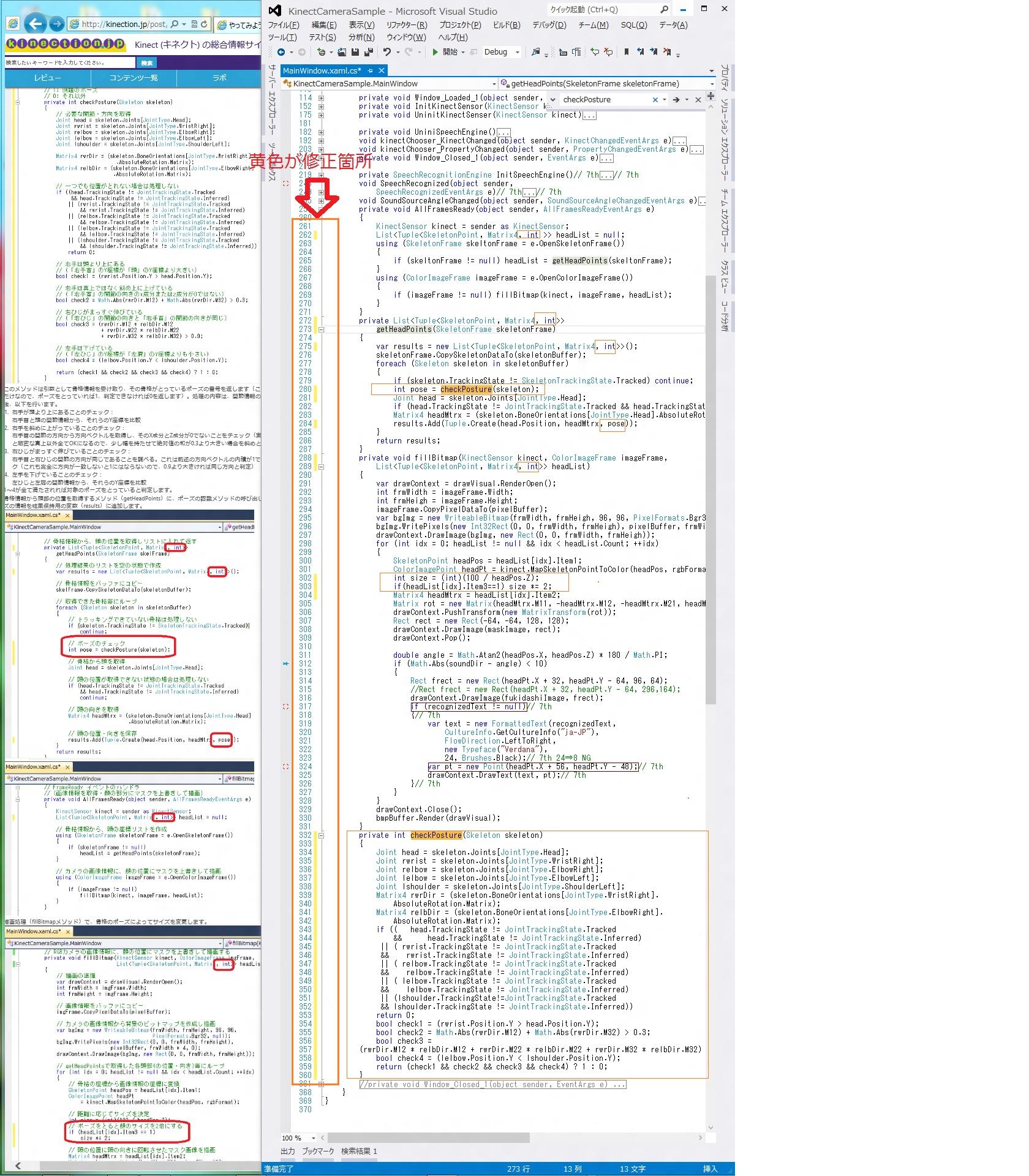
Task: Click Visual Studio Navigate Backward arrow icon
Action: point(281,52)
